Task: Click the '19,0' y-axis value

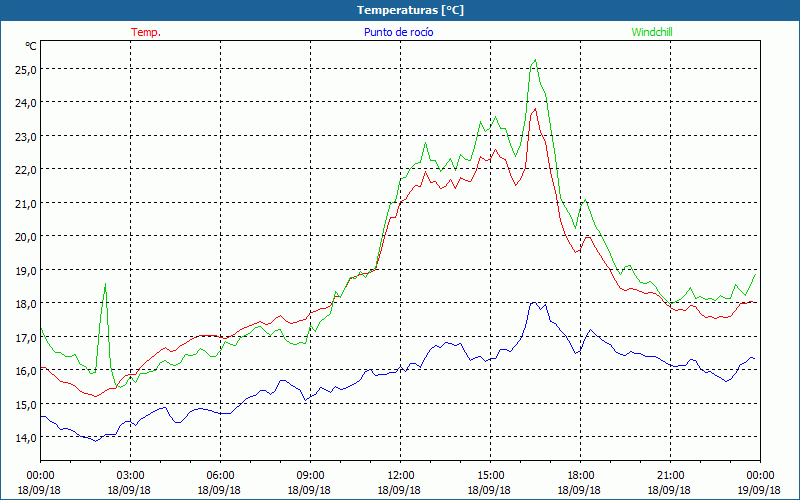Action: (27, 270)
